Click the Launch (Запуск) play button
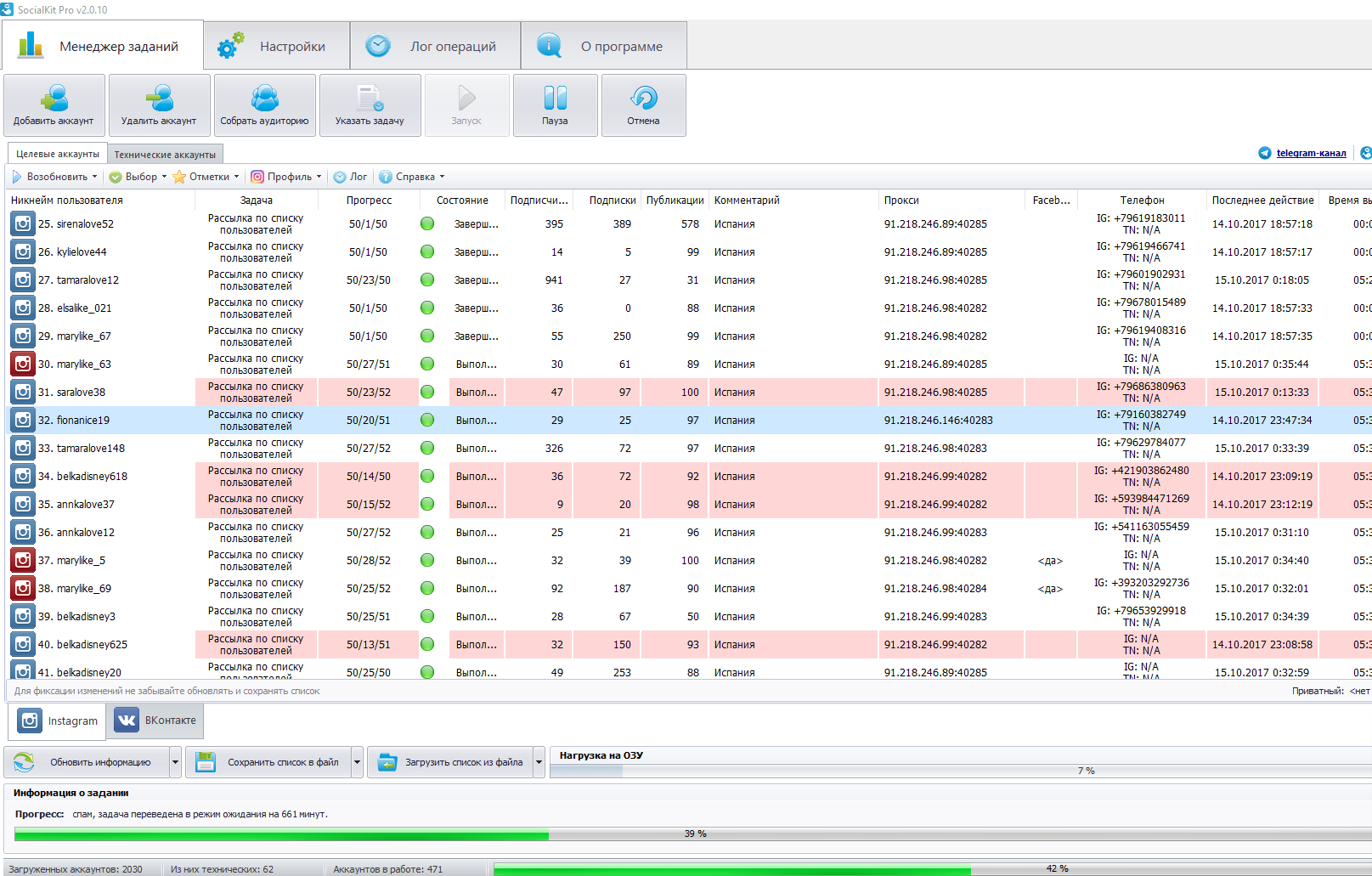Viewport: 1372px width, 876px height. click(467, 105)
